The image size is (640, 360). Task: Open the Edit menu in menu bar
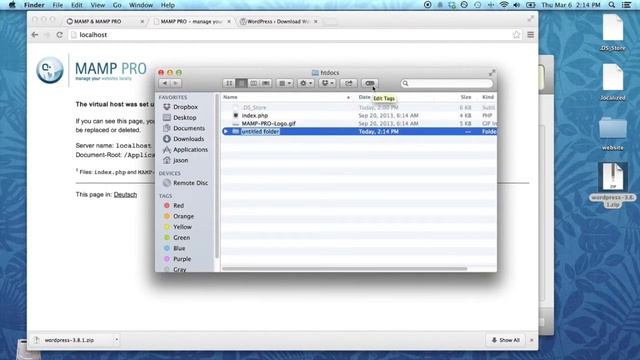pyautogui.click(x=77, y=5)
